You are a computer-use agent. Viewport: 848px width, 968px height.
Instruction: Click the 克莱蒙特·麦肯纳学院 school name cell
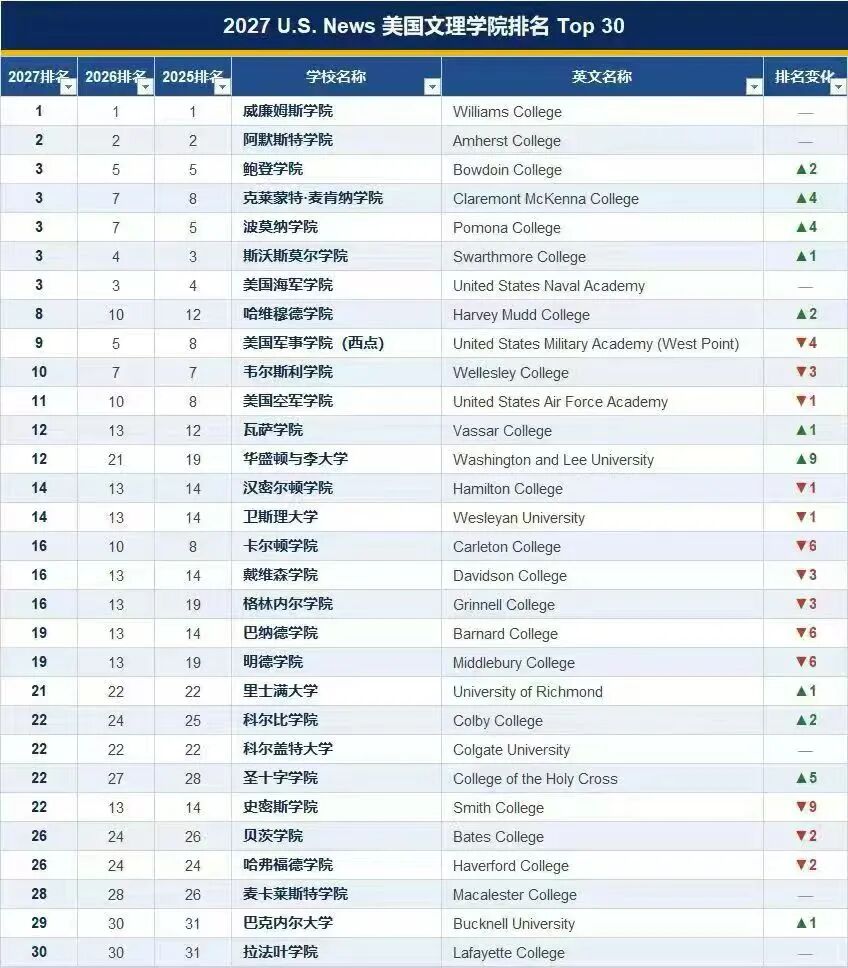point(336,199)
